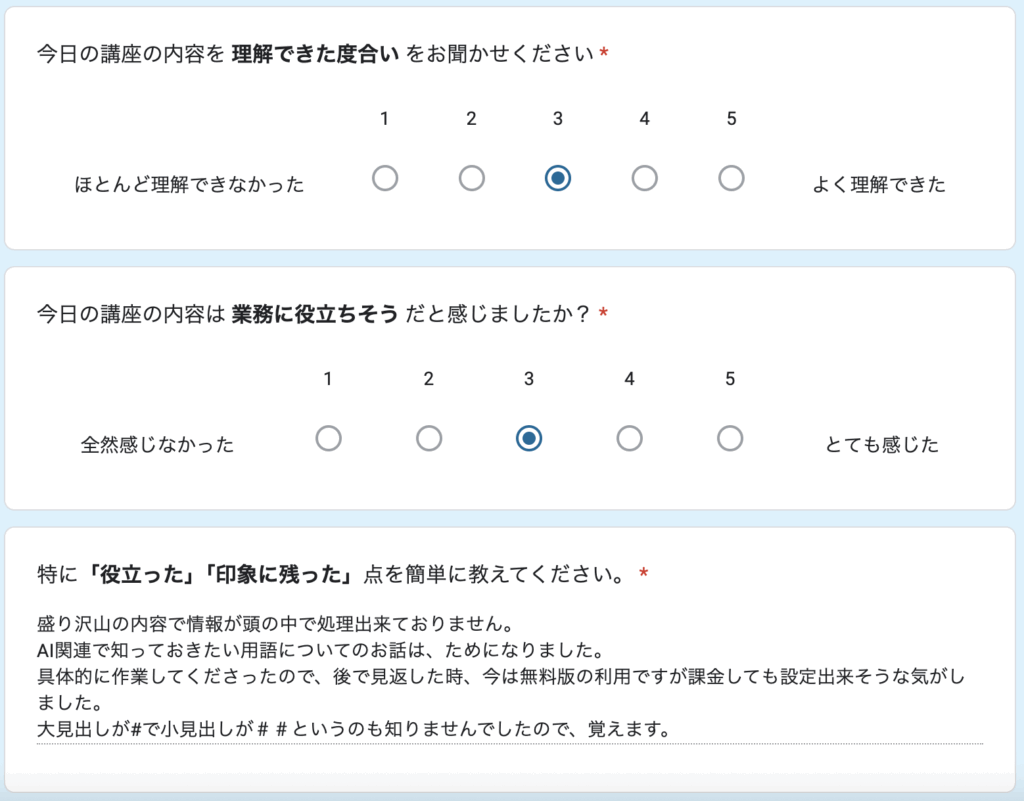
Task: Click selected rating 3 for 理解できた度合い
Action: [x=558, y=179]
